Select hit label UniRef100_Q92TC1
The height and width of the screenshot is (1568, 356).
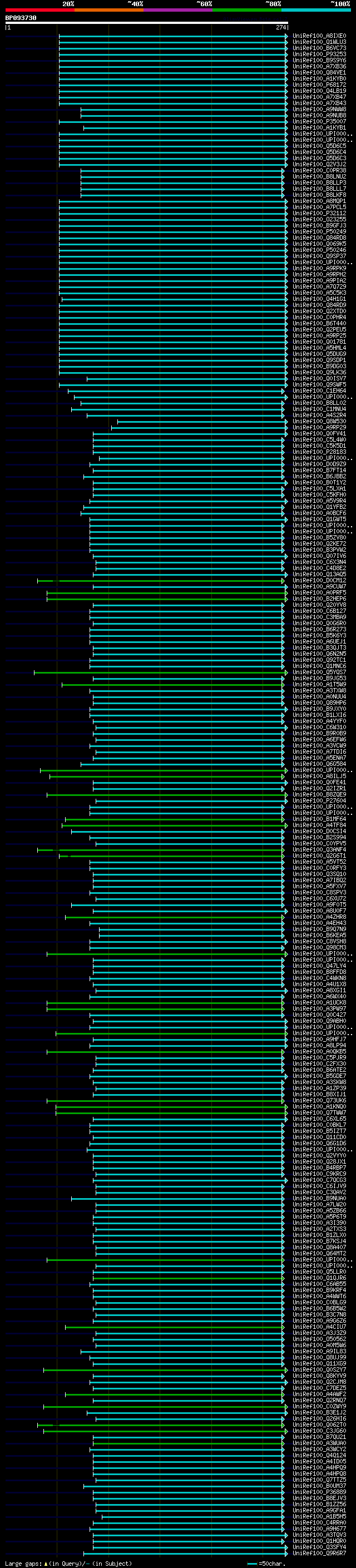click(x=319, y=660)
